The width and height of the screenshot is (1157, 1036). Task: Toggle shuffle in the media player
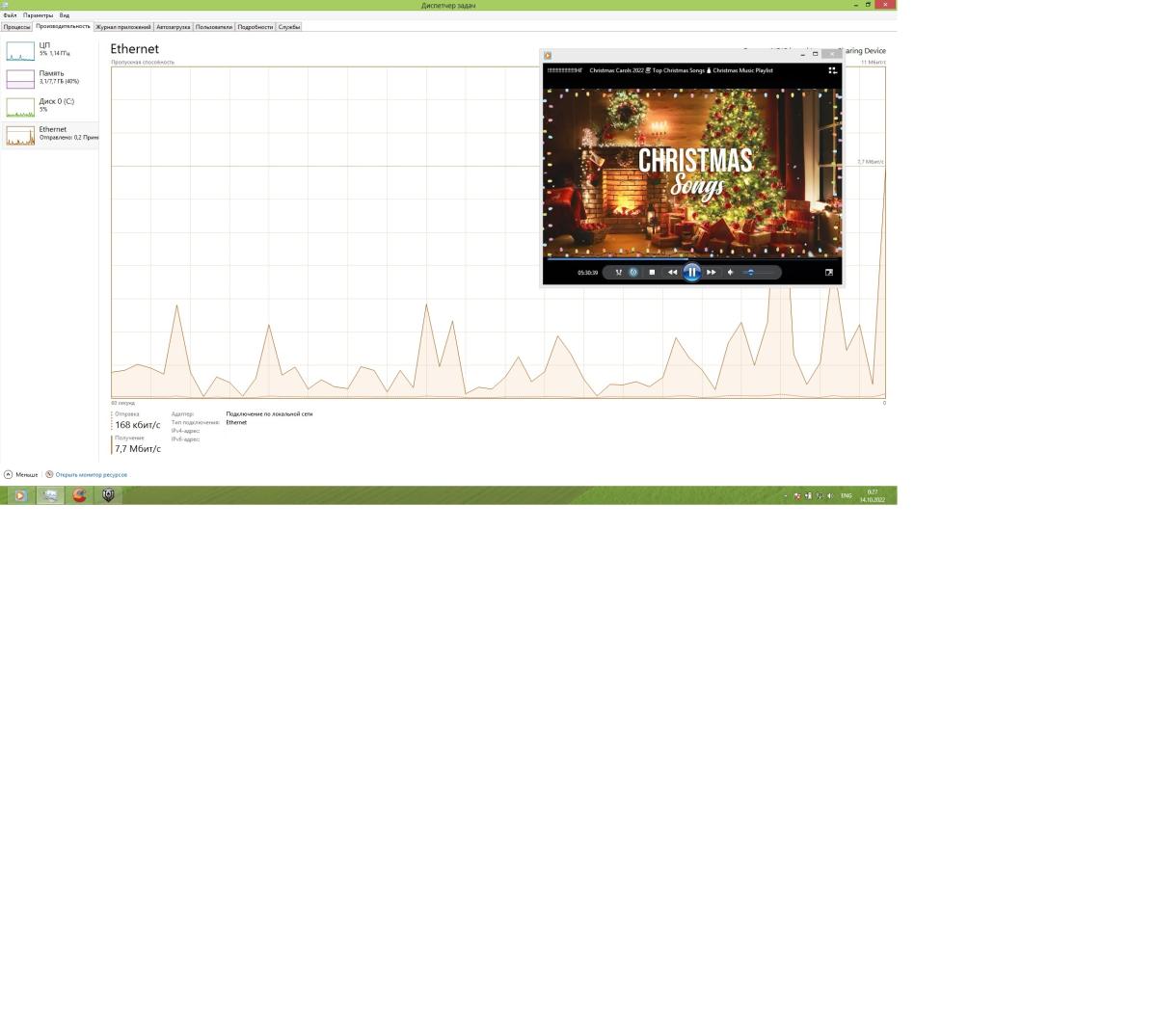click(x=618, y=272)
